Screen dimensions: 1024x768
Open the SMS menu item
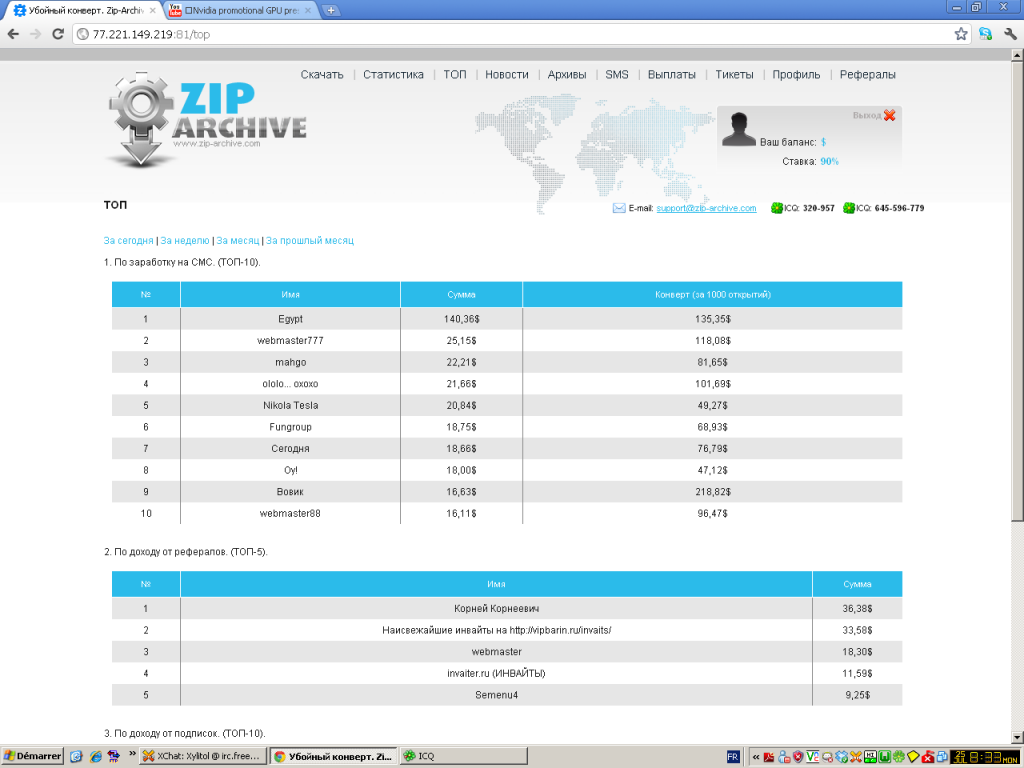616,74
